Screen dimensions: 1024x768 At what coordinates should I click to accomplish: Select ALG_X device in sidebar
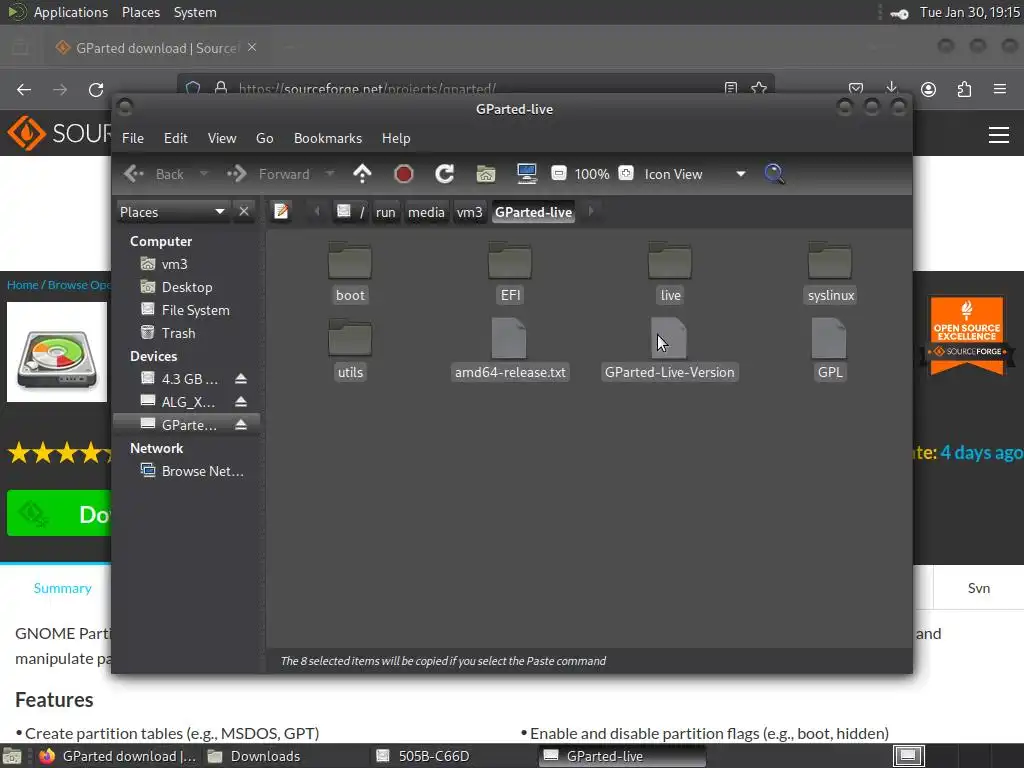(x=188, y=402)
